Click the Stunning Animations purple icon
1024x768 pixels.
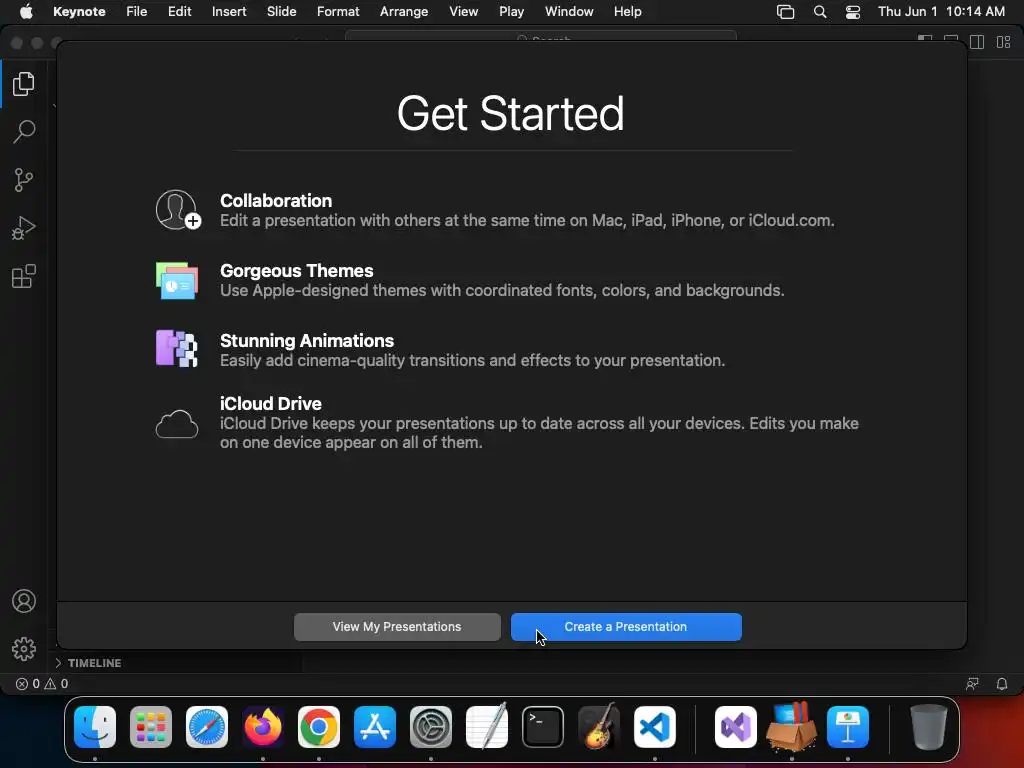pyautogui.click(x=176, y=349)
